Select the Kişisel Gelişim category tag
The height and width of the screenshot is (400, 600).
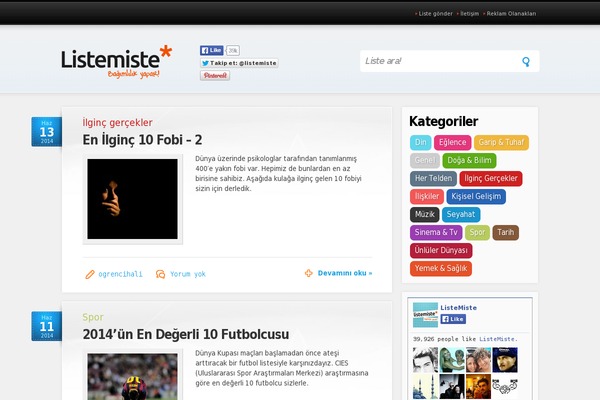pos(476,196)
